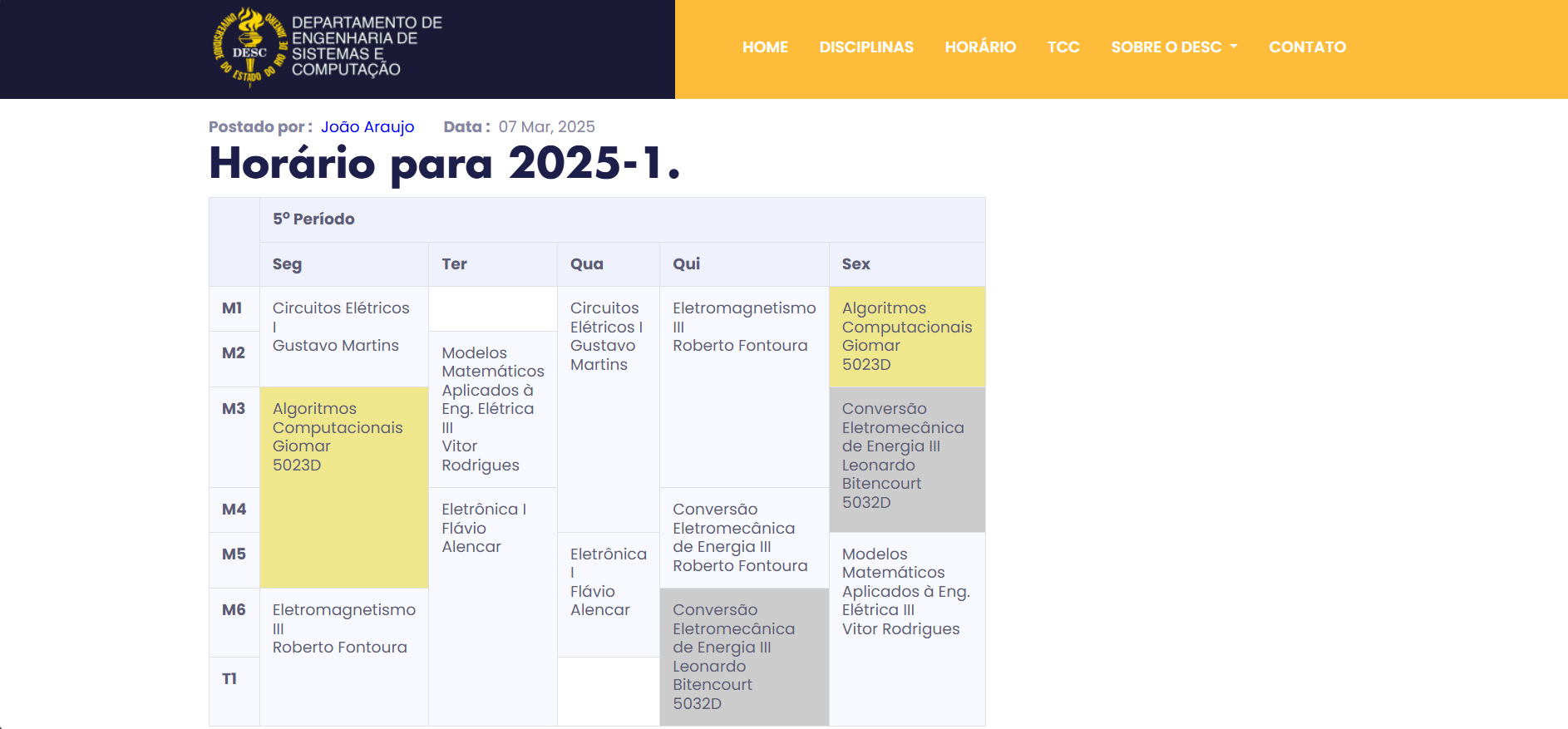
Task: Select the Seg column header
Action: (x=287, y=264)
